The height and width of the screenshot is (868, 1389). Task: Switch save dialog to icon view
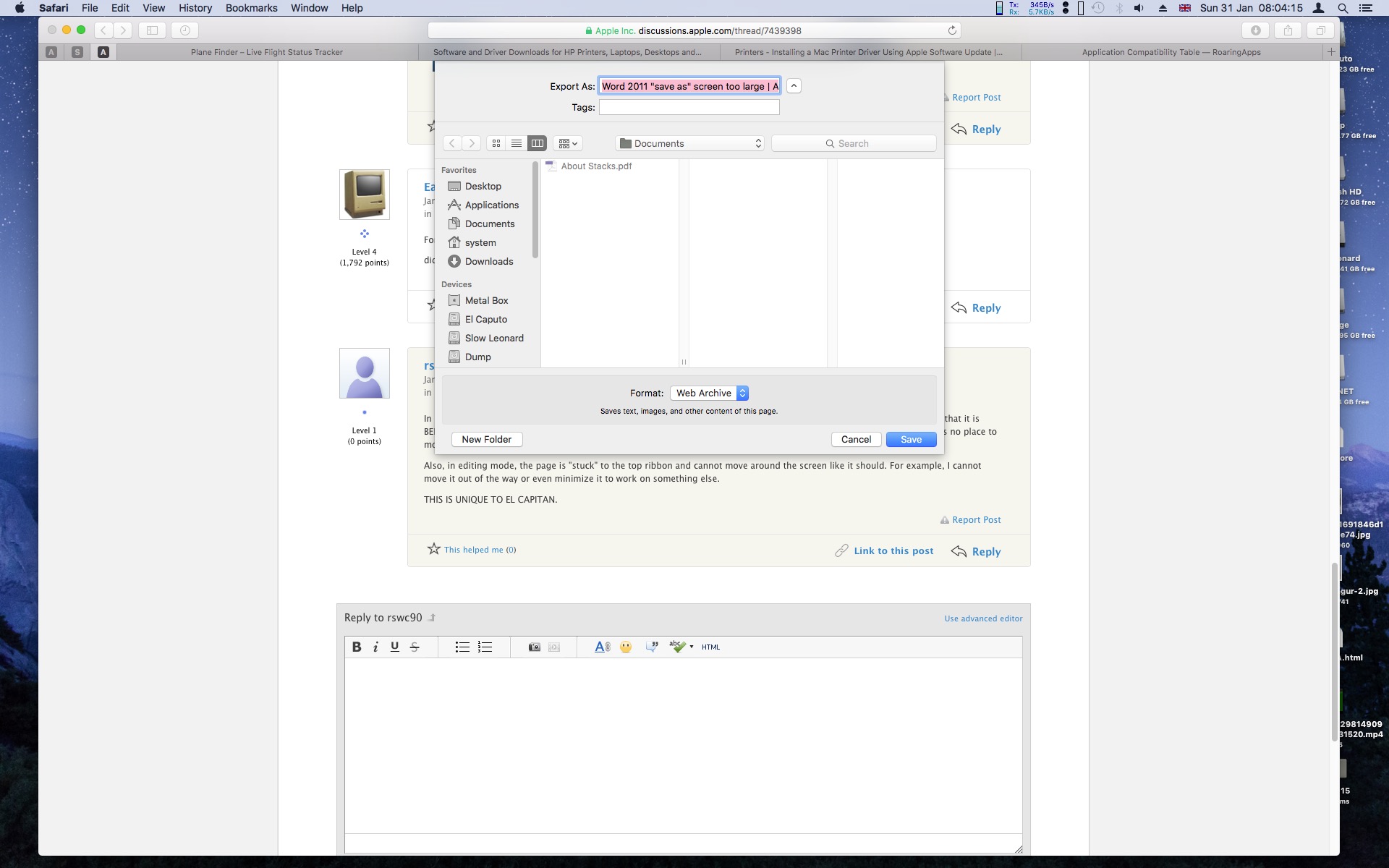click(x=496, y=143)
